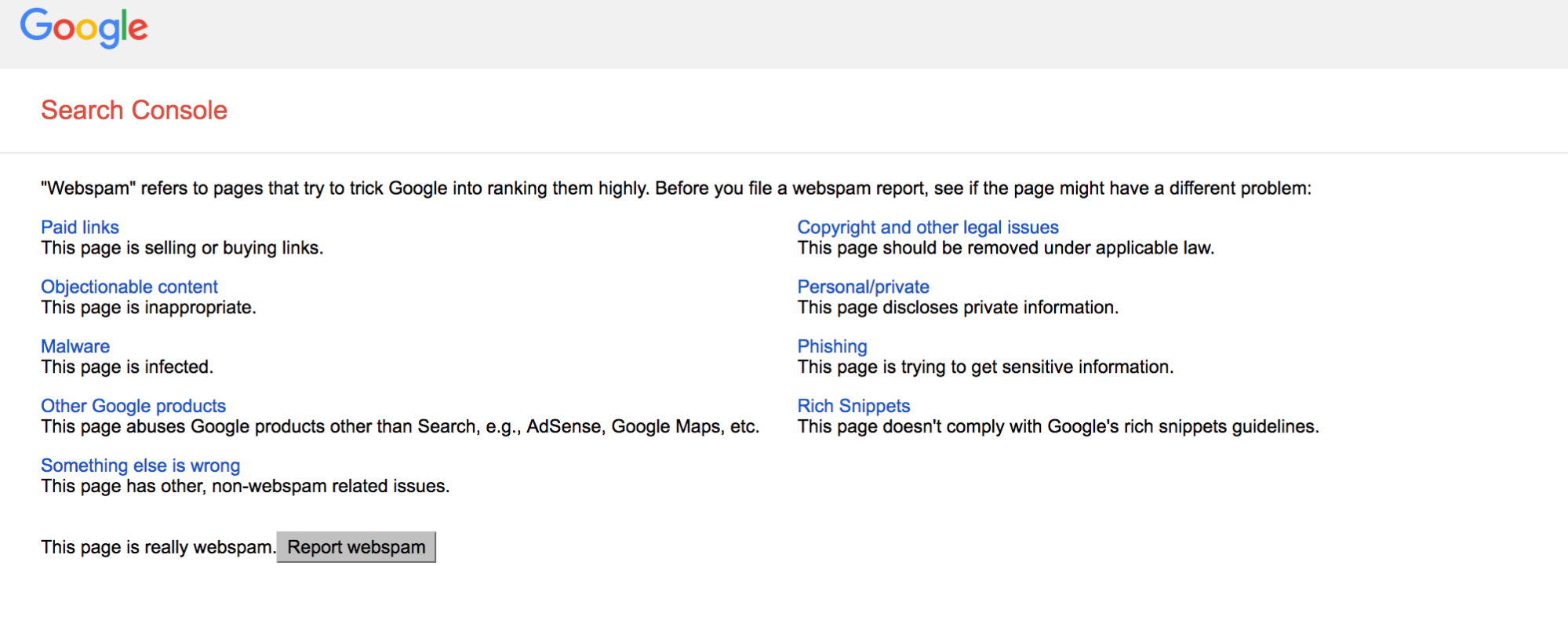Click text 'This page has other, non-webspam related issues.'
1568x617 pixels.
click(x=246, y=487)
